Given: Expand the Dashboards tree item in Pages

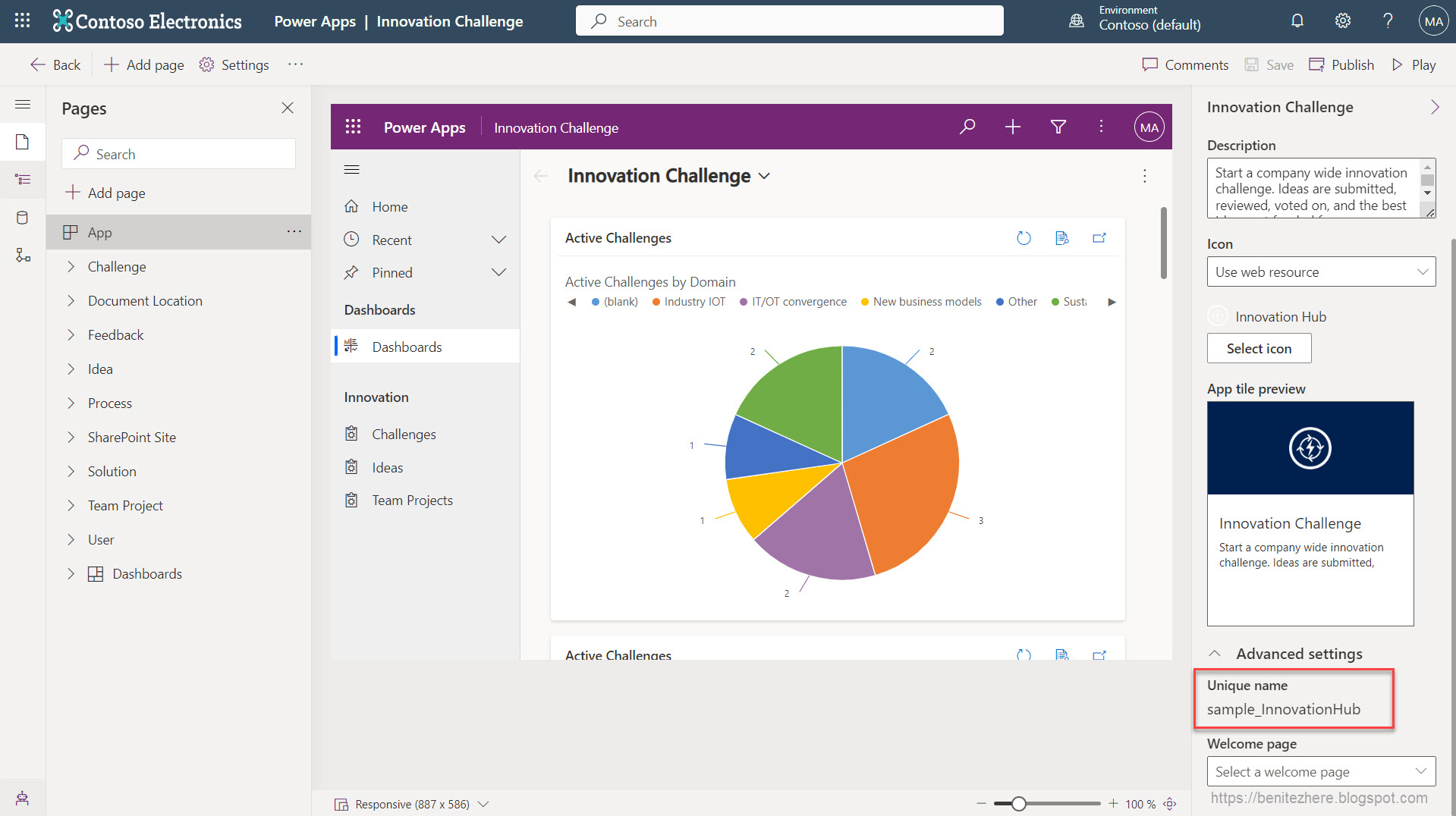Looking at the screenshot, I should tap(71, 573).
